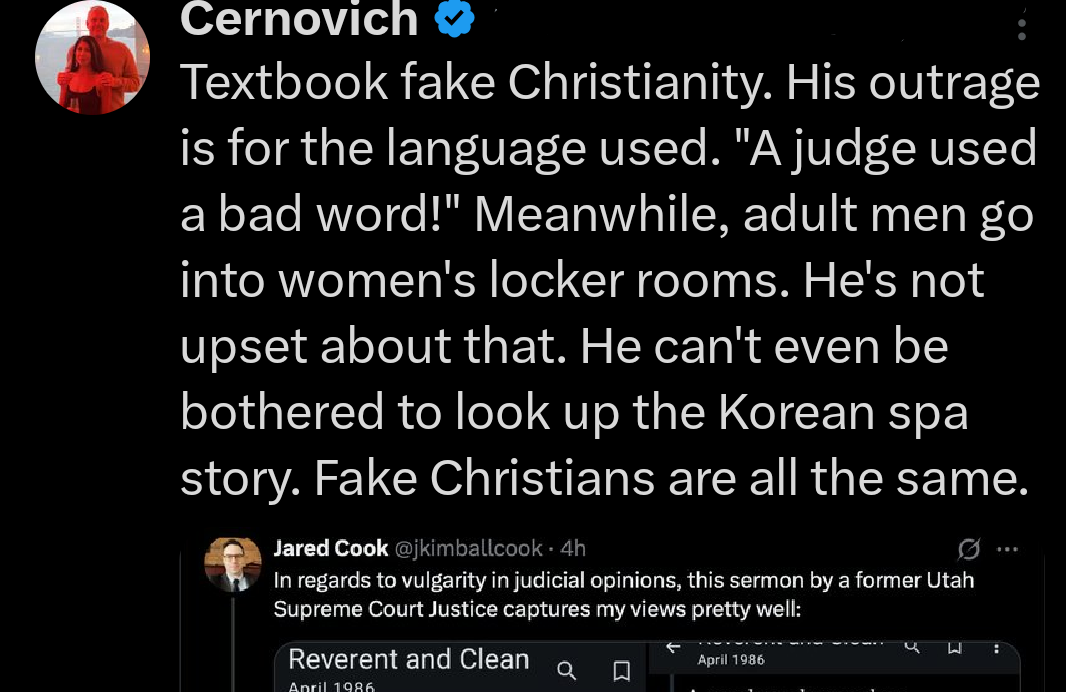Screen dimensions: 1066x692
Task: Toggle the bookmark in right screenshot
Action: coord(954,648)
